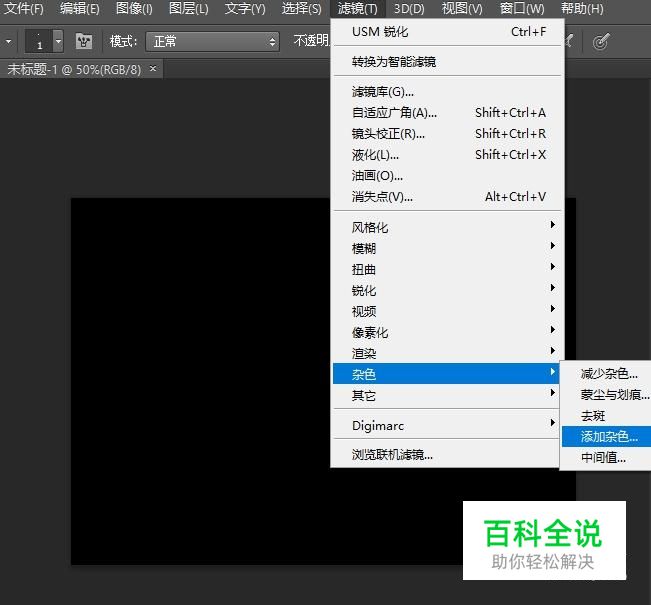The height and width of the screenshot is (605, 651).
Task: Expand the 扭曲 submenu
Action: [448, 269]
